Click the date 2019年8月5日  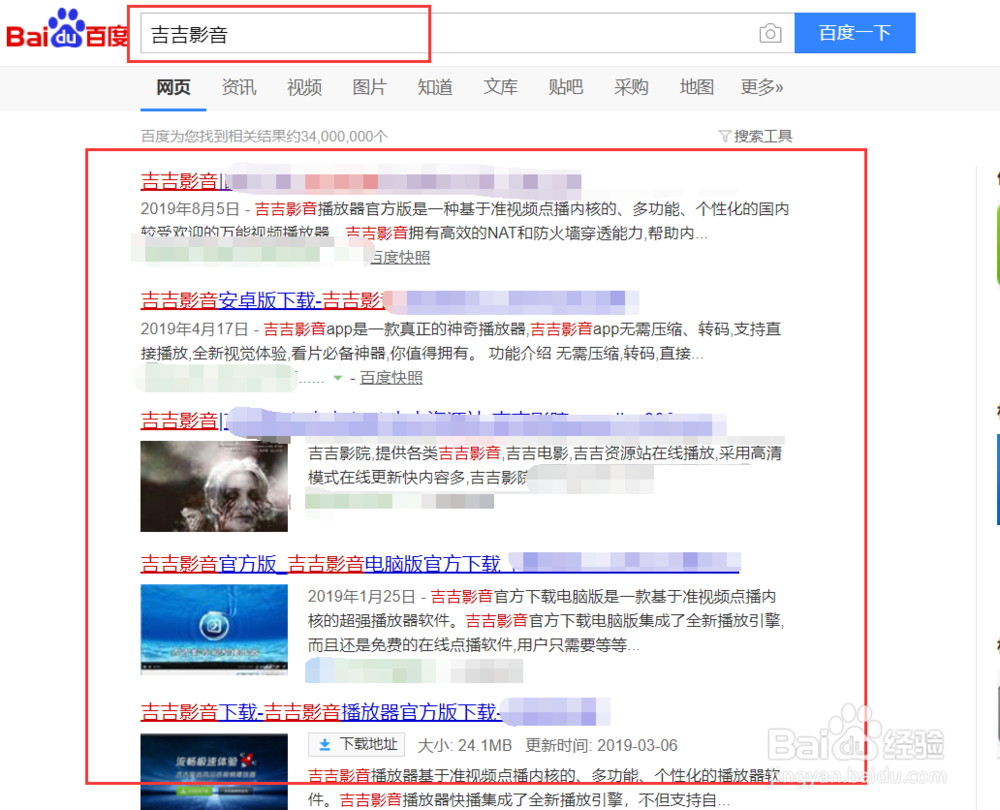click(x=190, y=209)
